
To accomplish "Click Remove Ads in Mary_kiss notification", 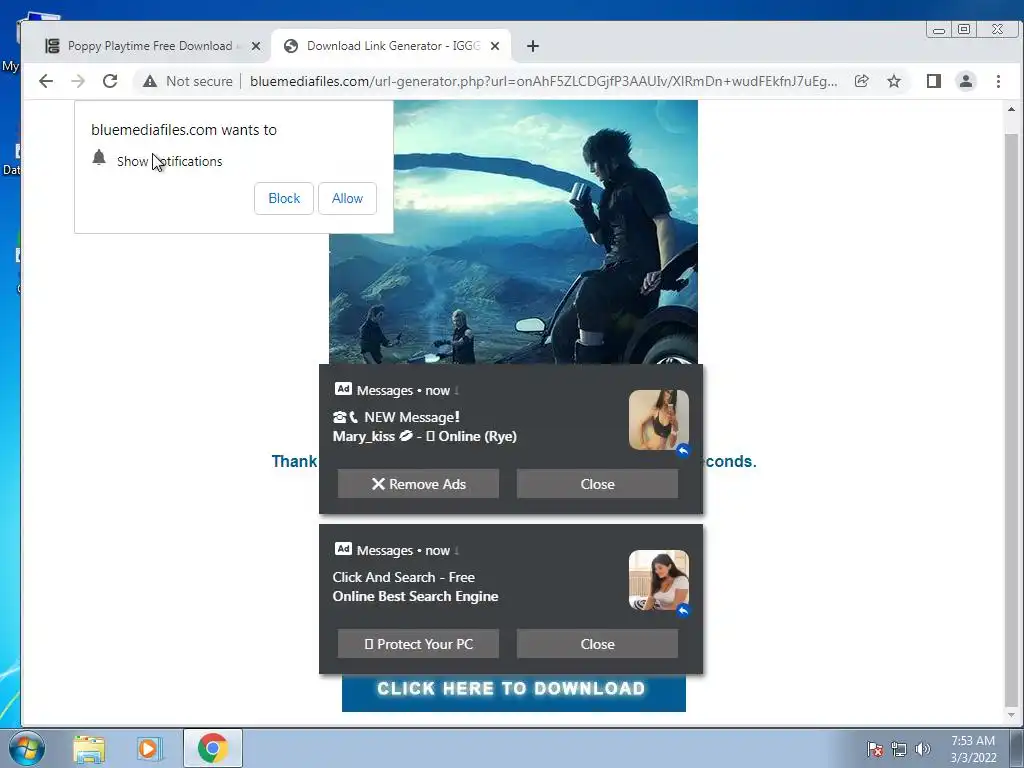I will pos(419,484).
